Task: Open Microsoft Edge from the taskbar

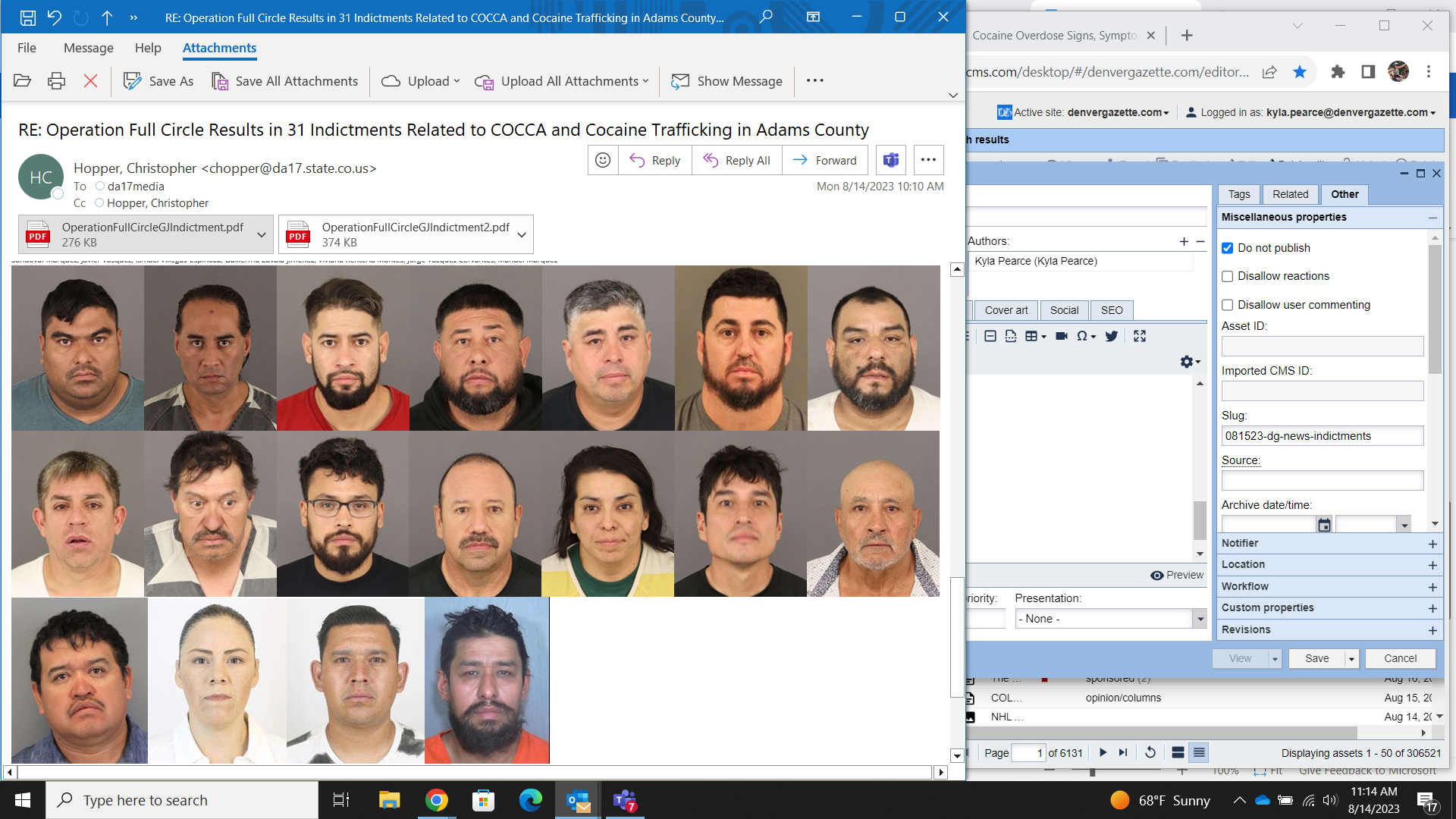Action: tap(531, 800)
